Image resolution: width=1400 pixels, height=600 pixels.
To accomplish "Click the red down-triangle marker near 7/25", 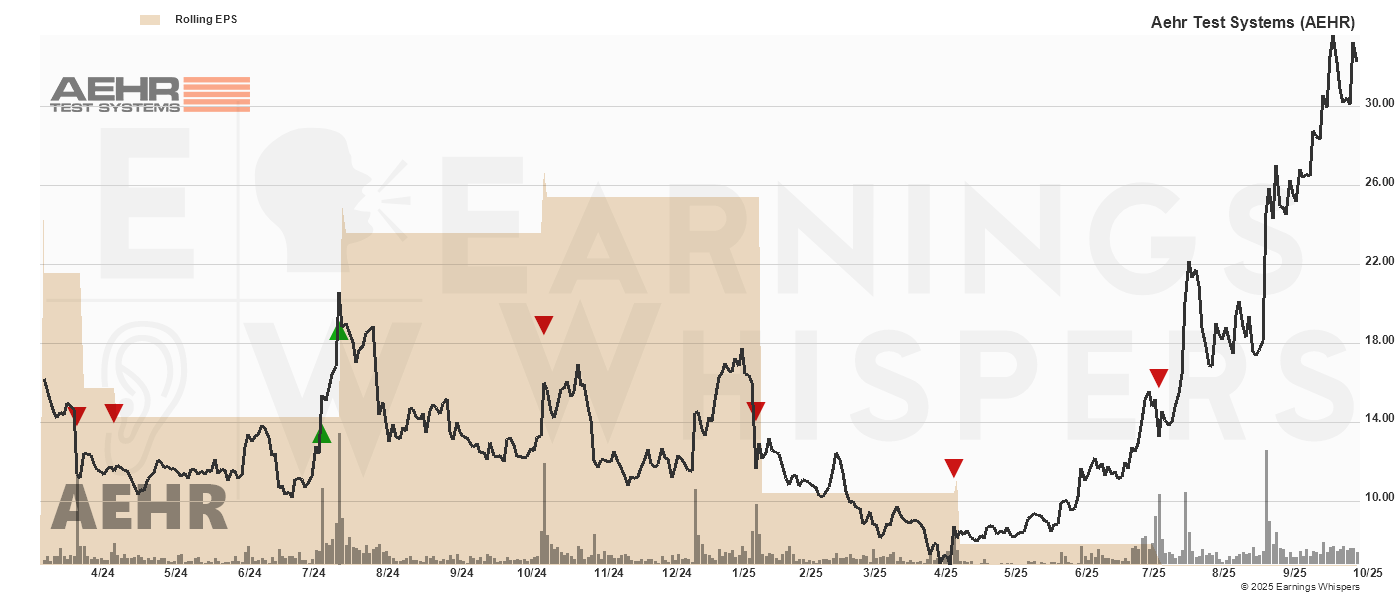I will 1159,378.
